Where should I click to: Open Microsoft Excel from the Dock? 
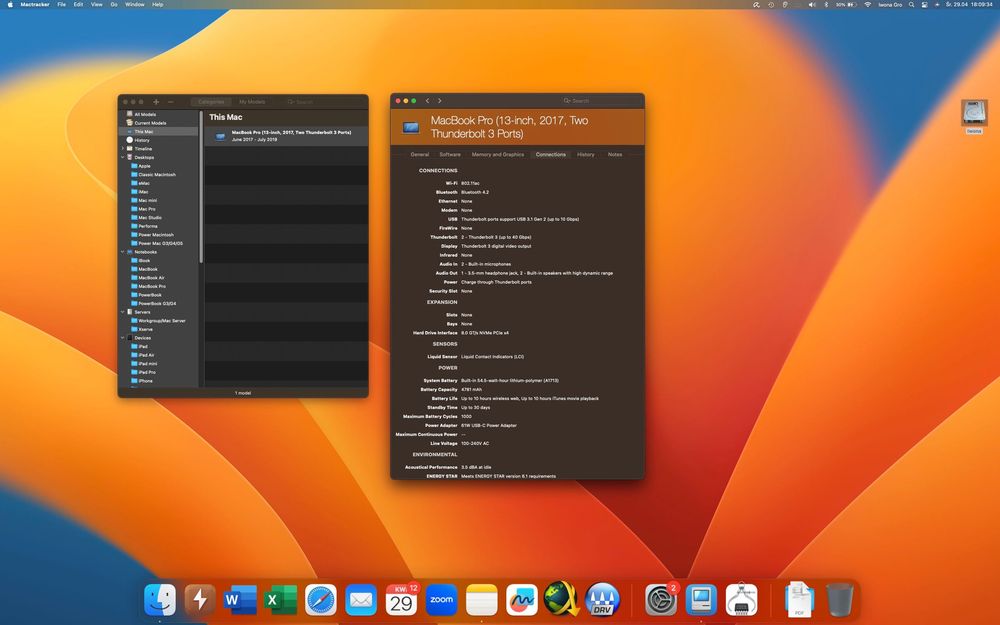point(280,599)
